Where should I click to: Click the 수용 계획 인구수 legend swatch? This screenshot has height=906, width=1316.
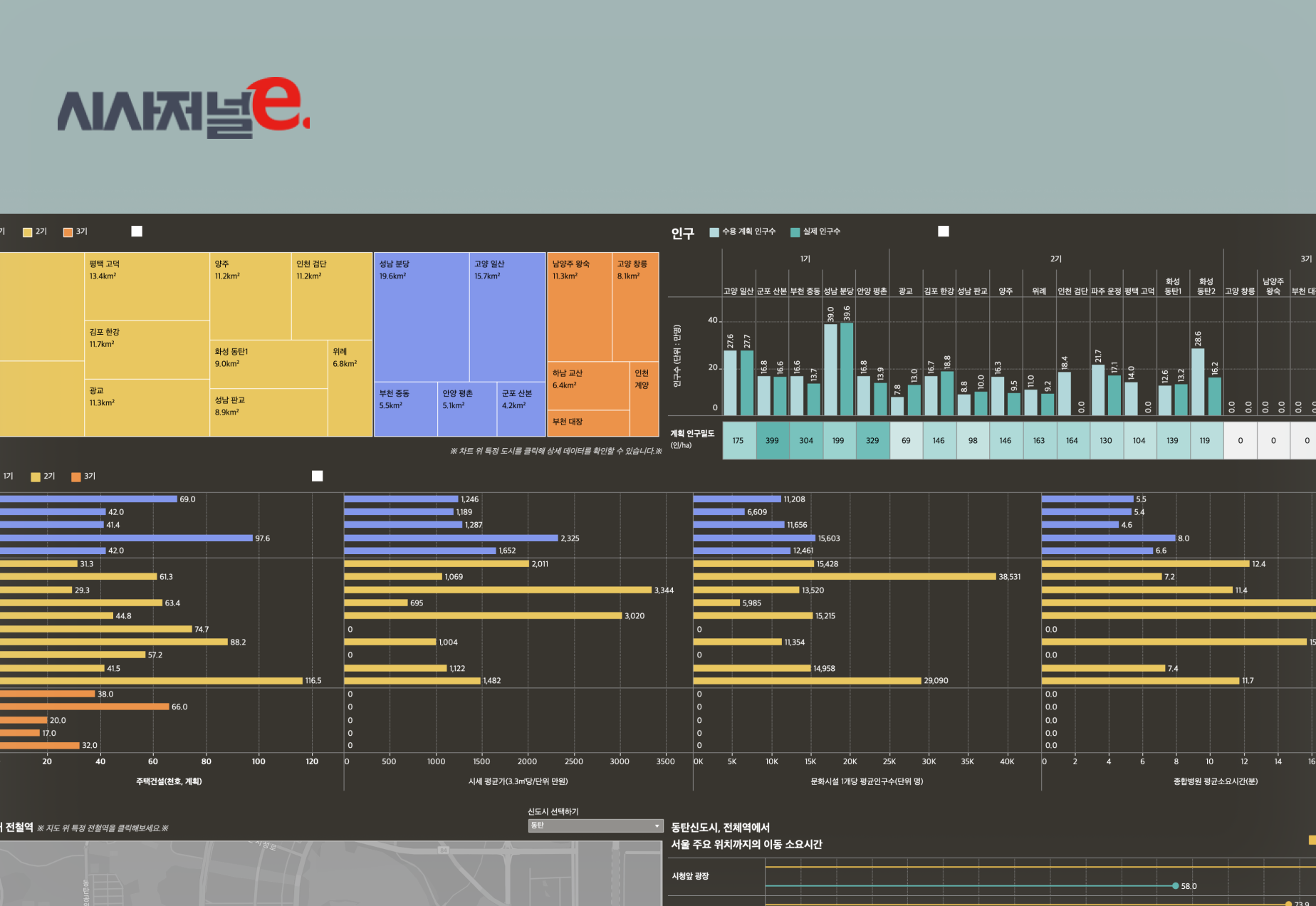point(714,231)
